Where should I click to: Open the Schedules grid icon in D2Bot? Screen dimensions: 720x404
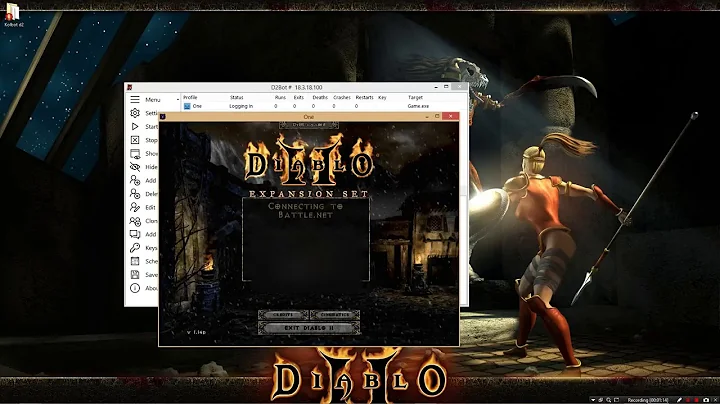click(x=135, y=261)
